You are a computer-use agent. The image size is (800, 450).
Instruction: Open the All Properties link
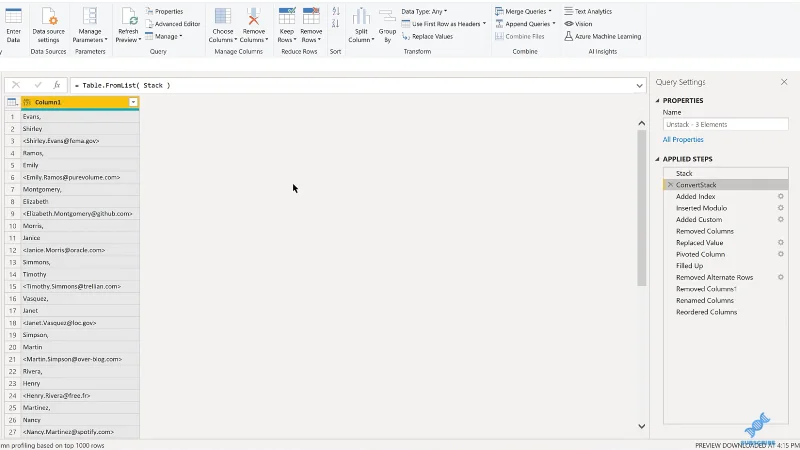683,139
